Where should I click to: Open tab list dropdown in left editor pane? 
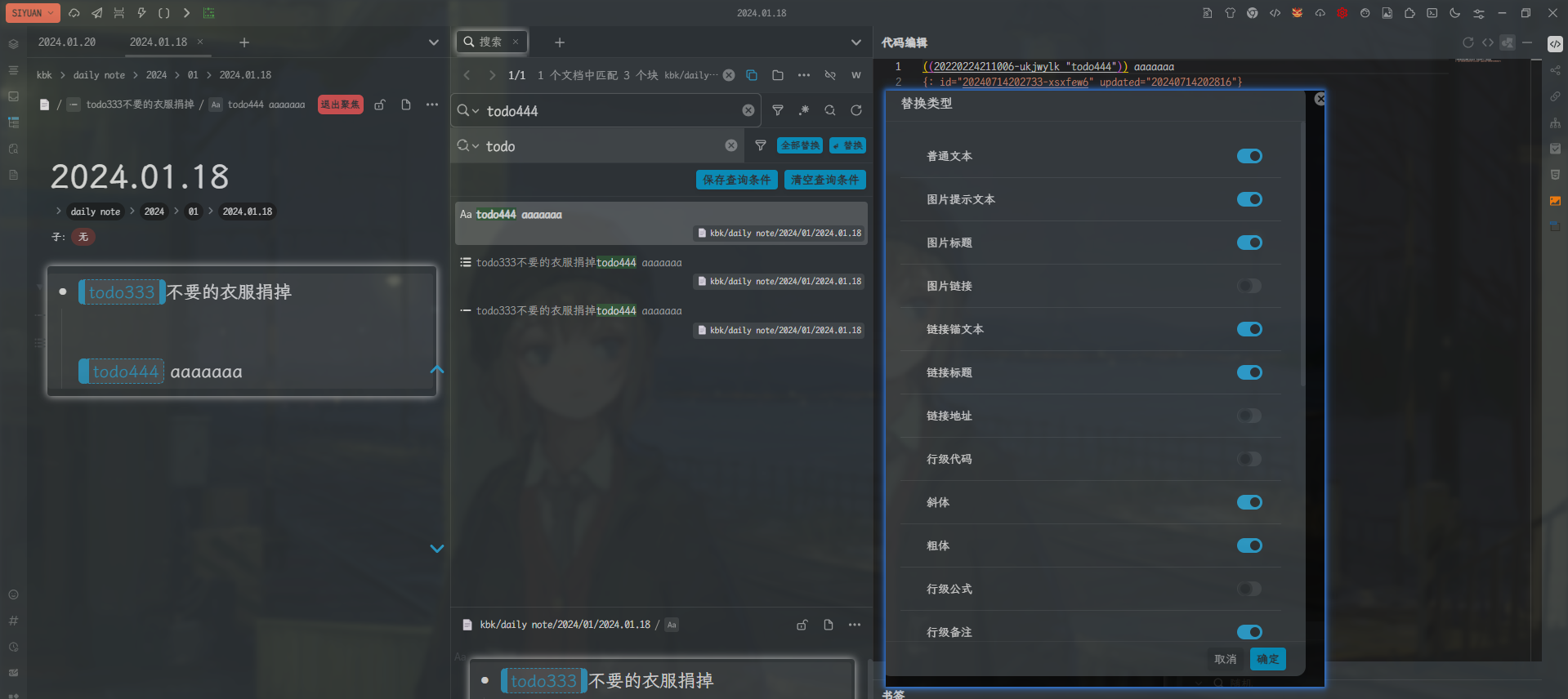pyautogui.click(x=434, y=42)
